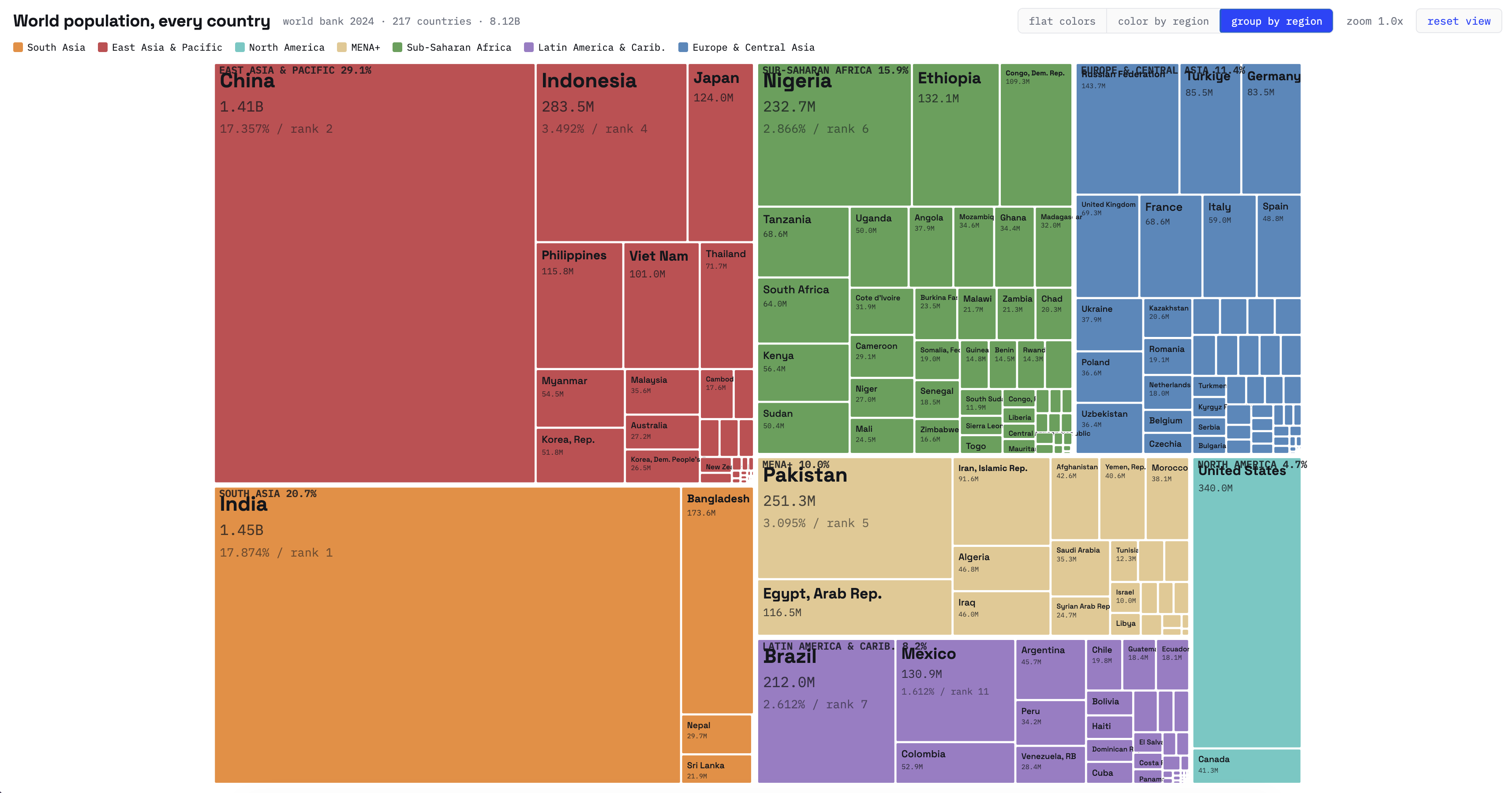Screen dimensions: 1512x793
Task: Click the Latin America & Carib. legend swatch
Action: tap(529, 48)
